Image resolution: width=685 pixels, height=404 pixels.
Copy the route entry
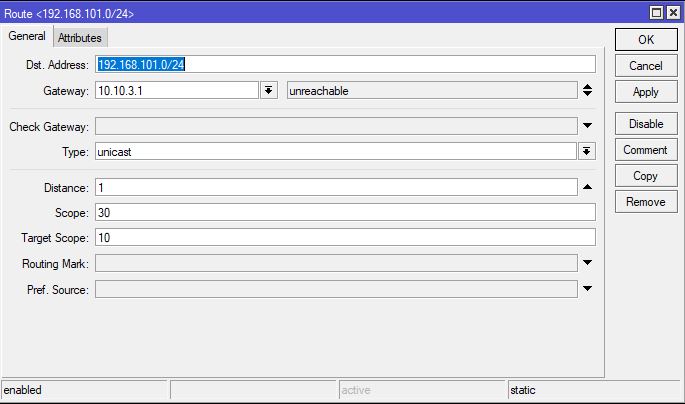pos(646,176)
